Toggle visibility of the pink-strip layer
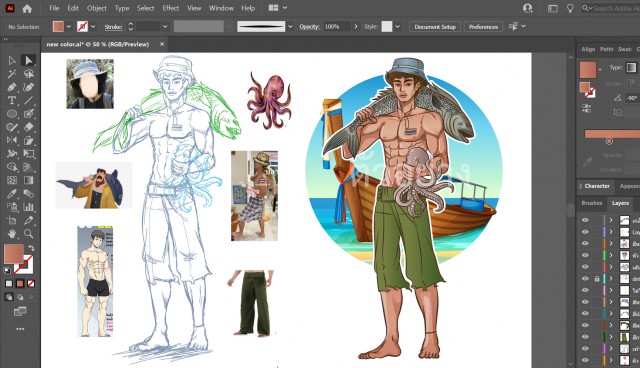This screenshot has height=368, width=640. 585,290
